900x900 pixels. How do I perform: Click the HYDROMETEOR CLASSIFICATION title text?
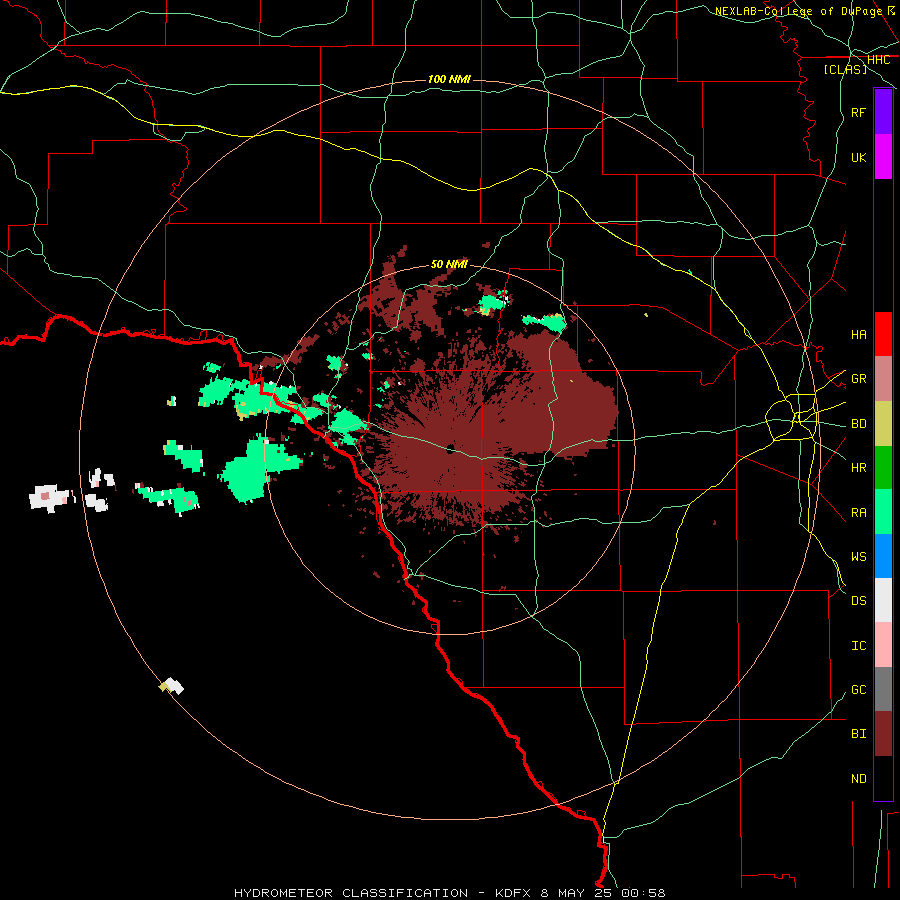pyautogui.click(x=351, y=893)
